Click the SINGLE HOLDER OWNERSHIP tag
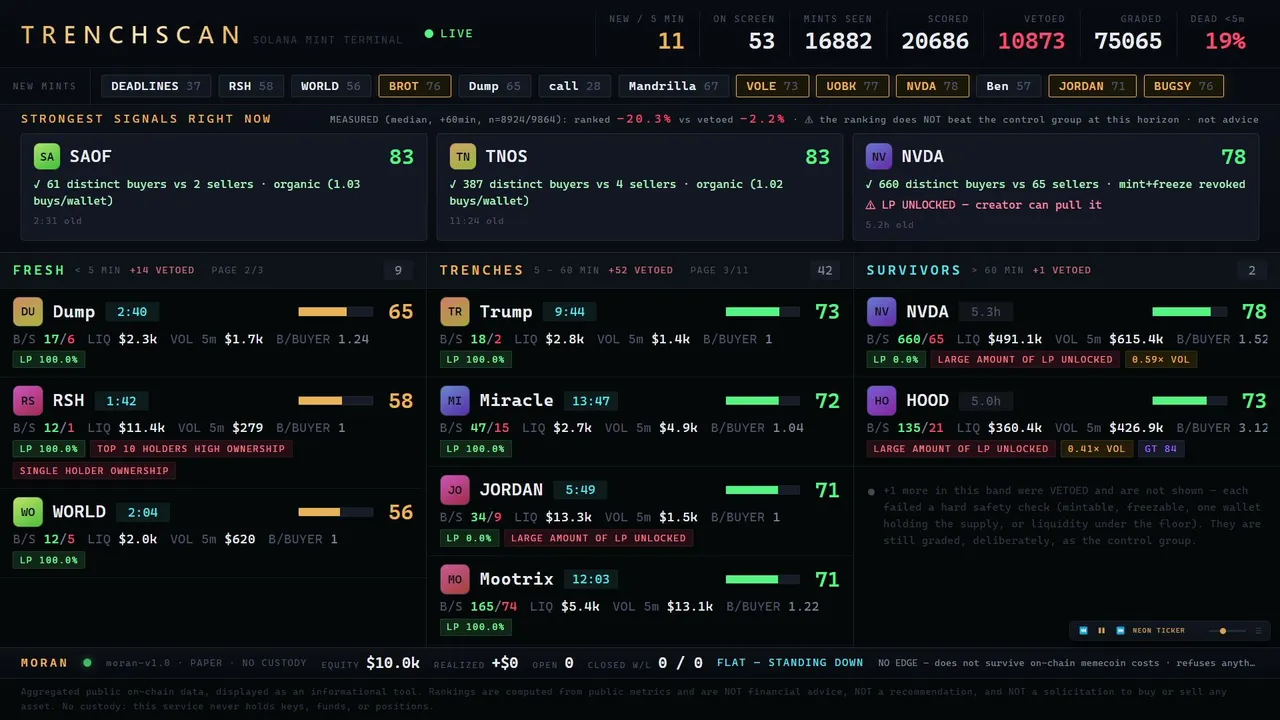Viewport: 1280px width, 720px height. point(95,471)
